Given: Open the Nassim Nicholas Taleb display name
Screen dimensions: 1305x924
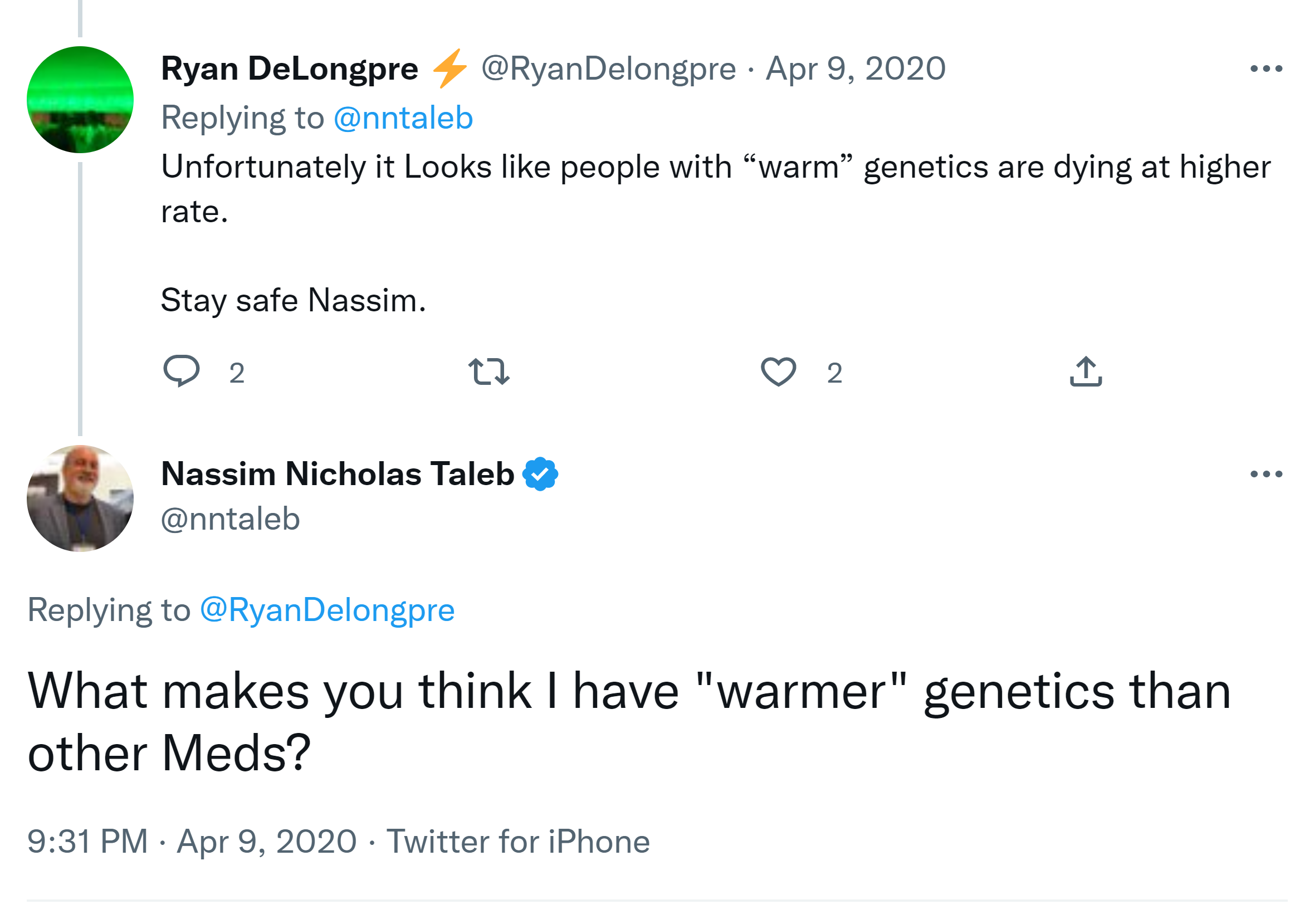Looking at the screenshot, I should click(x=338, y=474).
